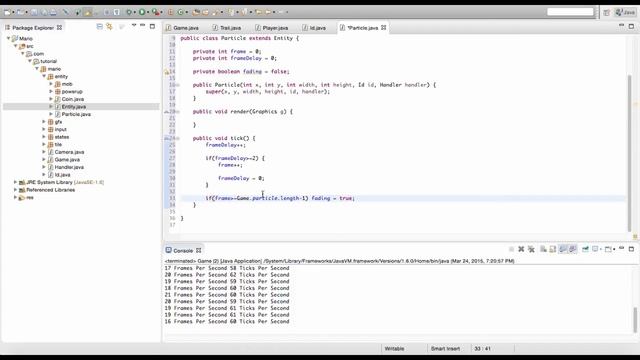Maximize the Console view
Viewport: 640px width, 360px height.
pyautogui.click(x=631, y=249)
